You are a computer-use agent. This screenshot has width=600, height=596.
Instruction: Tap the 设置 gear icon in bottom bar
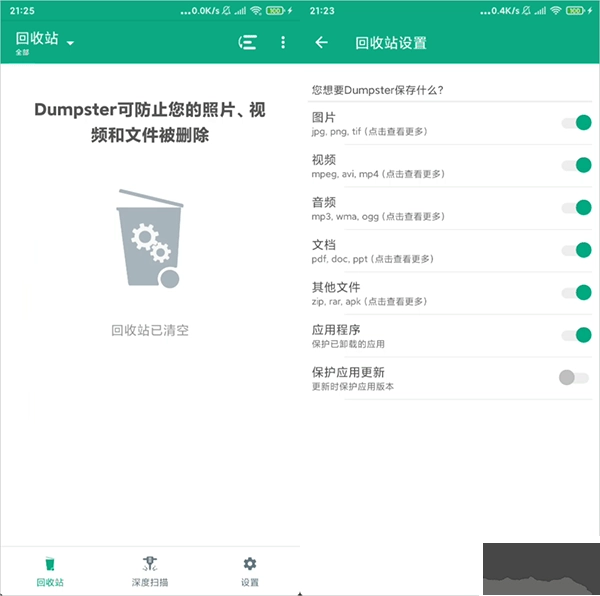coord(250,564)
